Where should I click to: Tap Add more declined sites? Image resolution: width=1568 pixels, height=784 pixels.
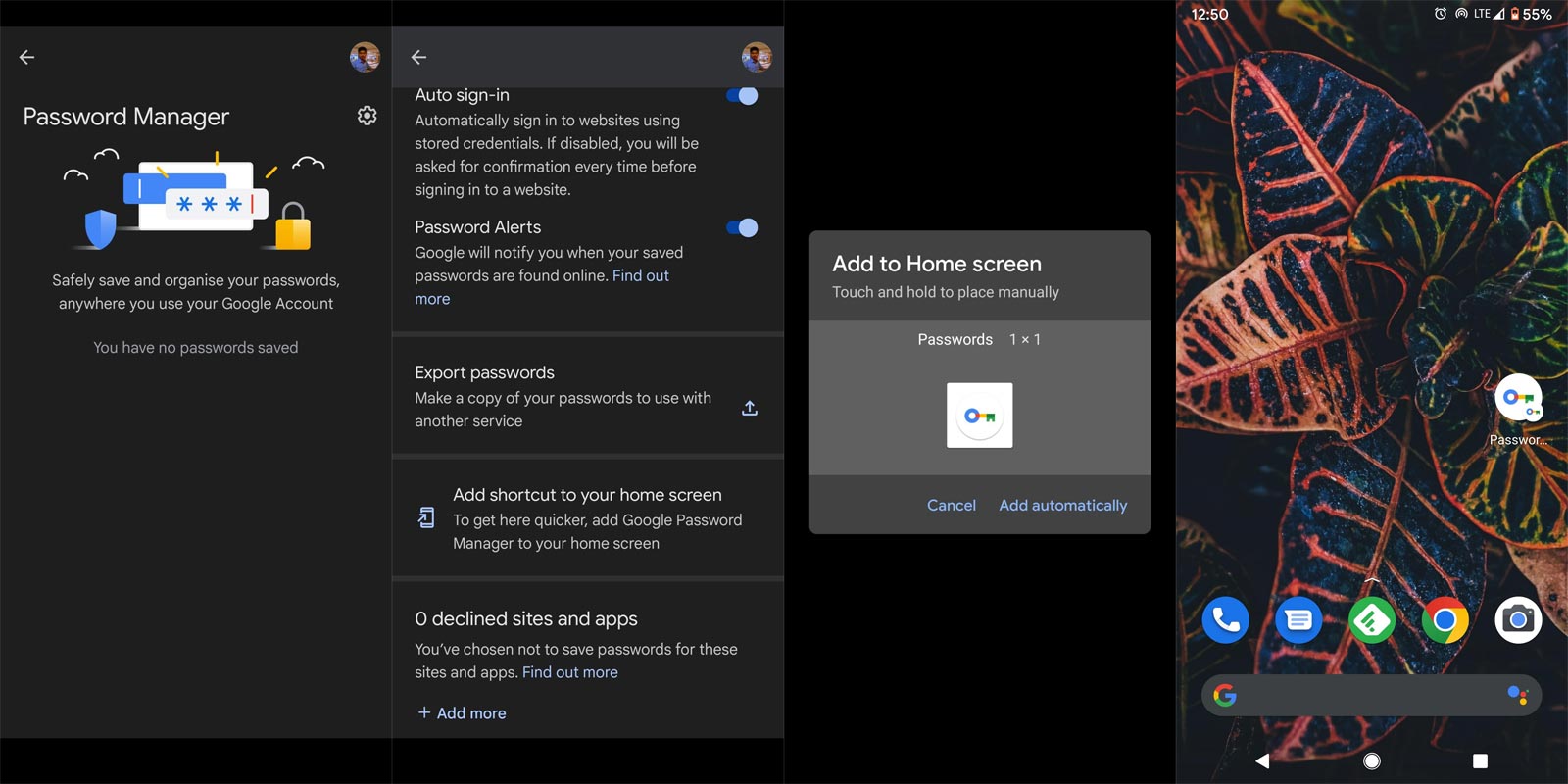(462, 712)
